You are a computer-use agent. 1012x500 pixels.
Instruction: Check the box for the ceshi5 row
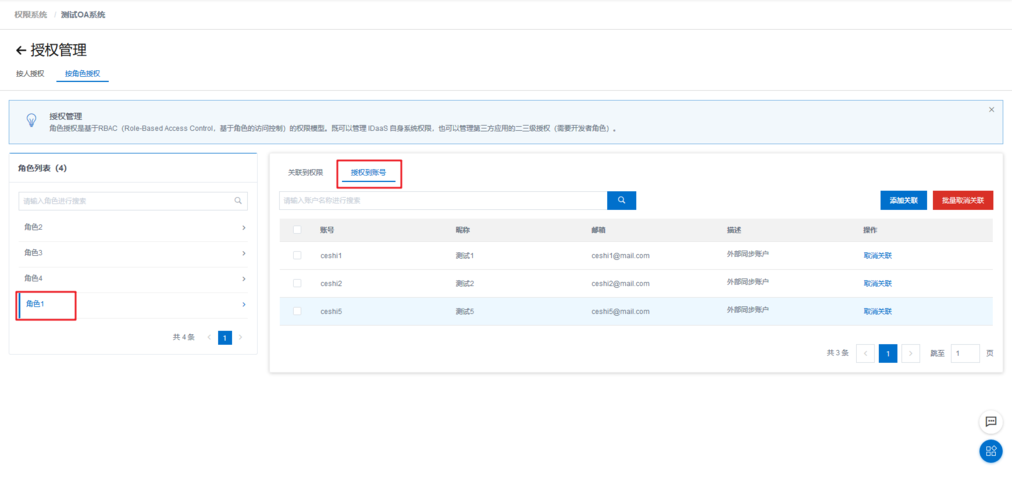(x=297, y=311)
